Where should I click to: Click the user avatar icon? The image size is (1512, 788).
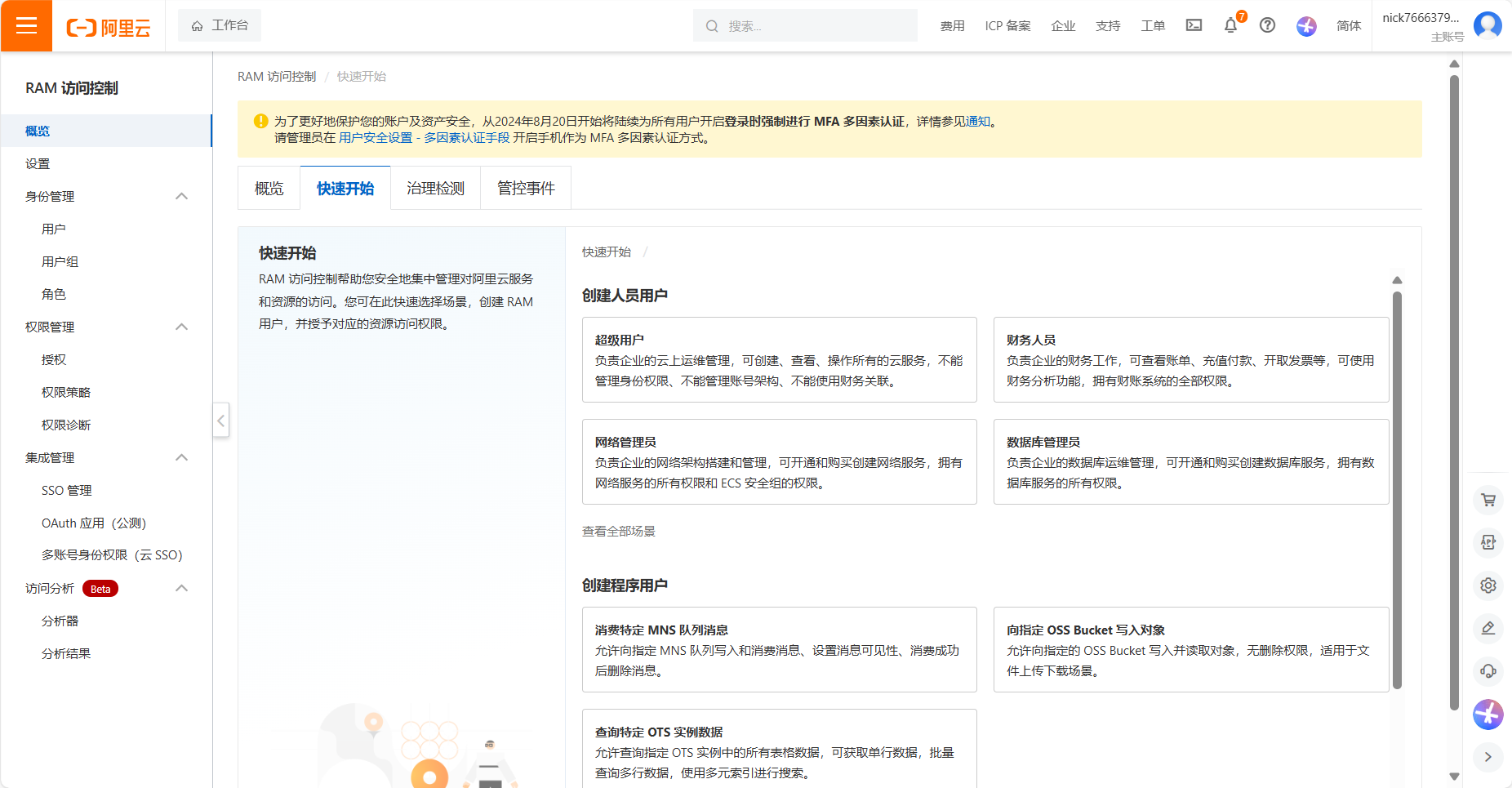coord(1488,25)
